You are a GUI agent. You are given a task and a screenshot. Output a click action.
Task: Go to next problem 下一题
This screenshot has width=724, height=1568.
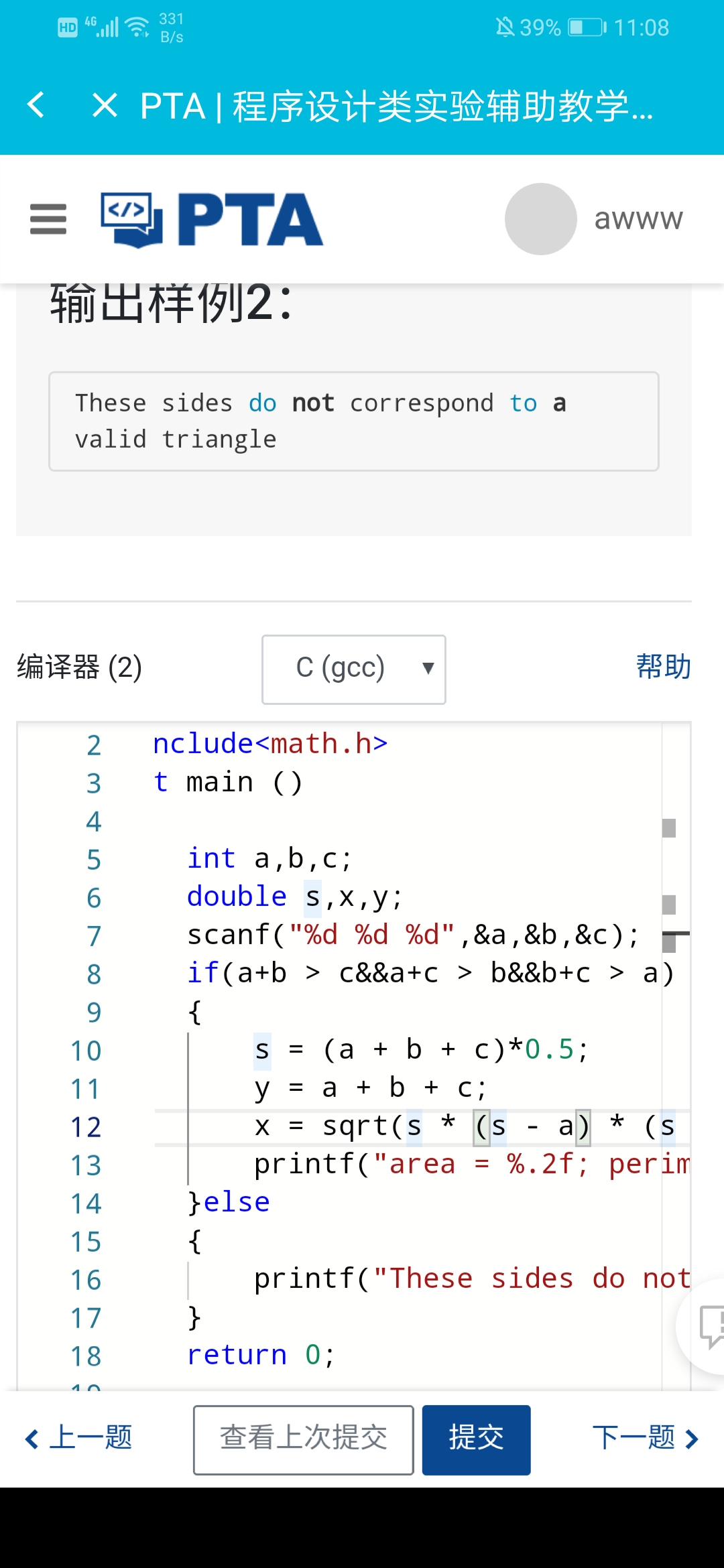pos(645,1438)
